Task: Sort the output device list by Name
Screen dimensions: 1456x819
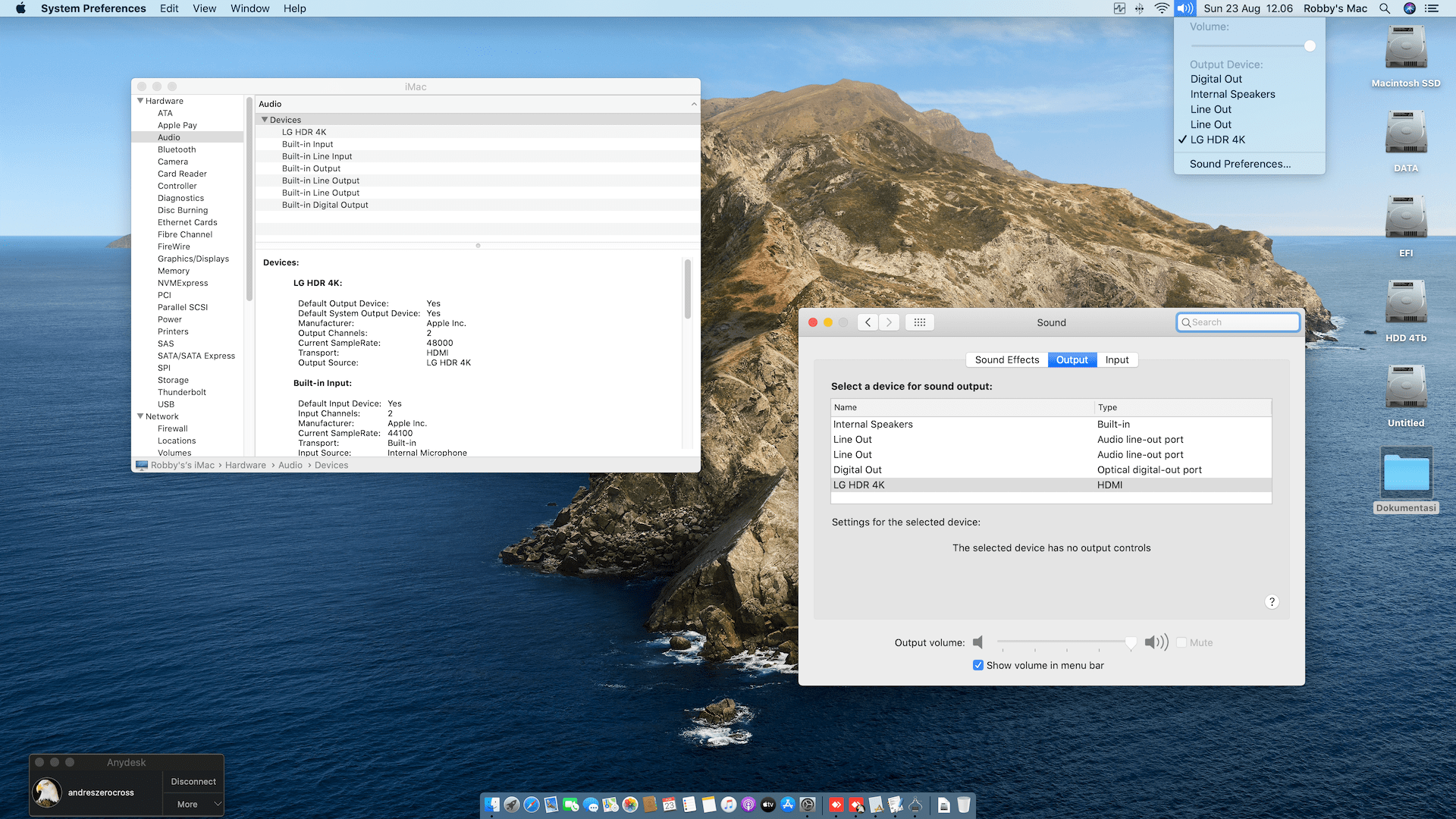Action: (x=962, y=407)
